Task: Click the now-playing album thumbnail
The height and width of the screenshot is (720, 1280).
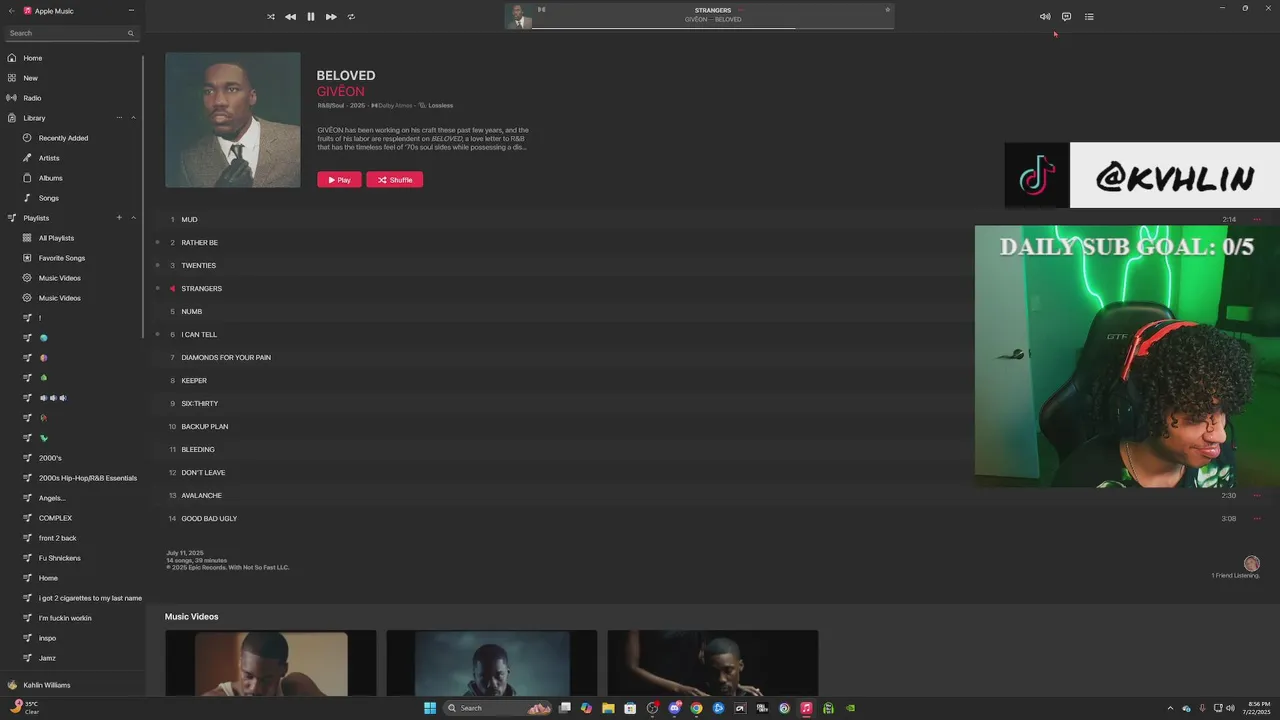Action: [x=518, y=16]
